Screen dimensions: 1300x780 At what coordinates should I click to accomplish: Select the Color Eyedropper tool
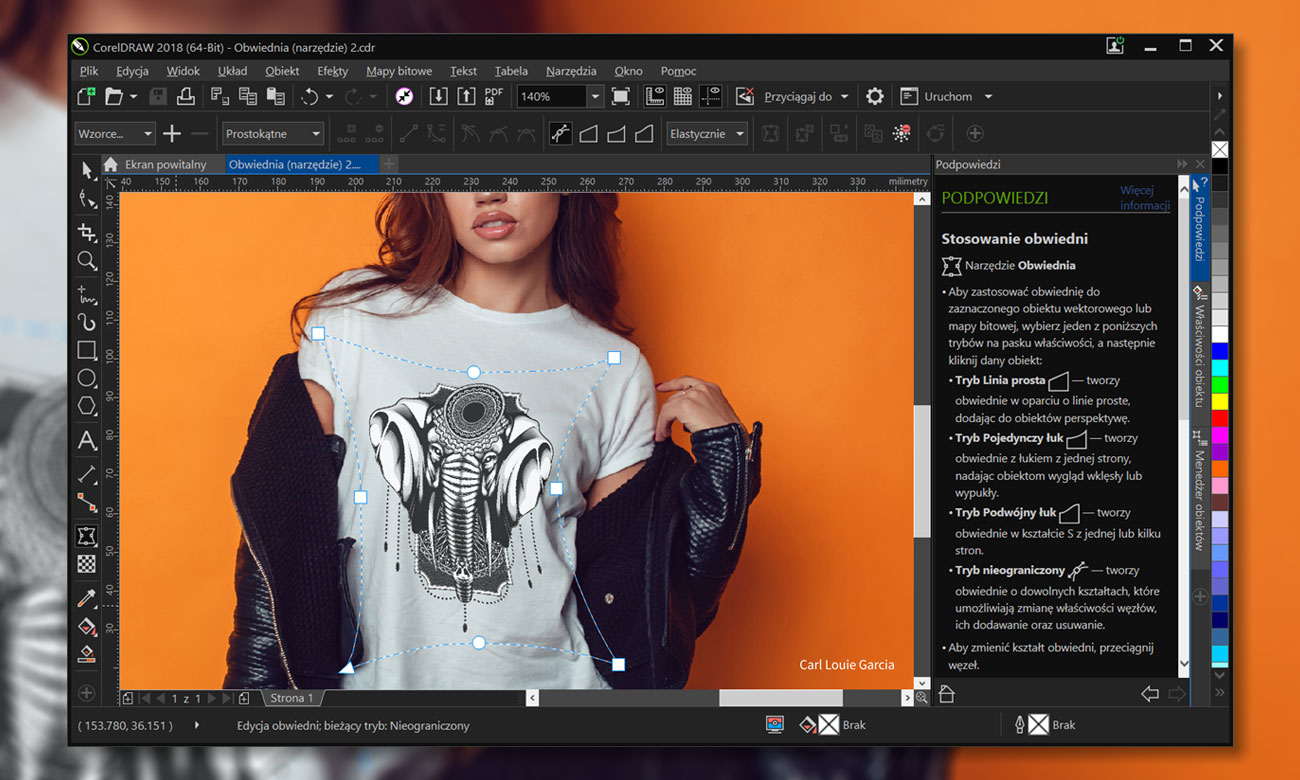tap(87, 598)
